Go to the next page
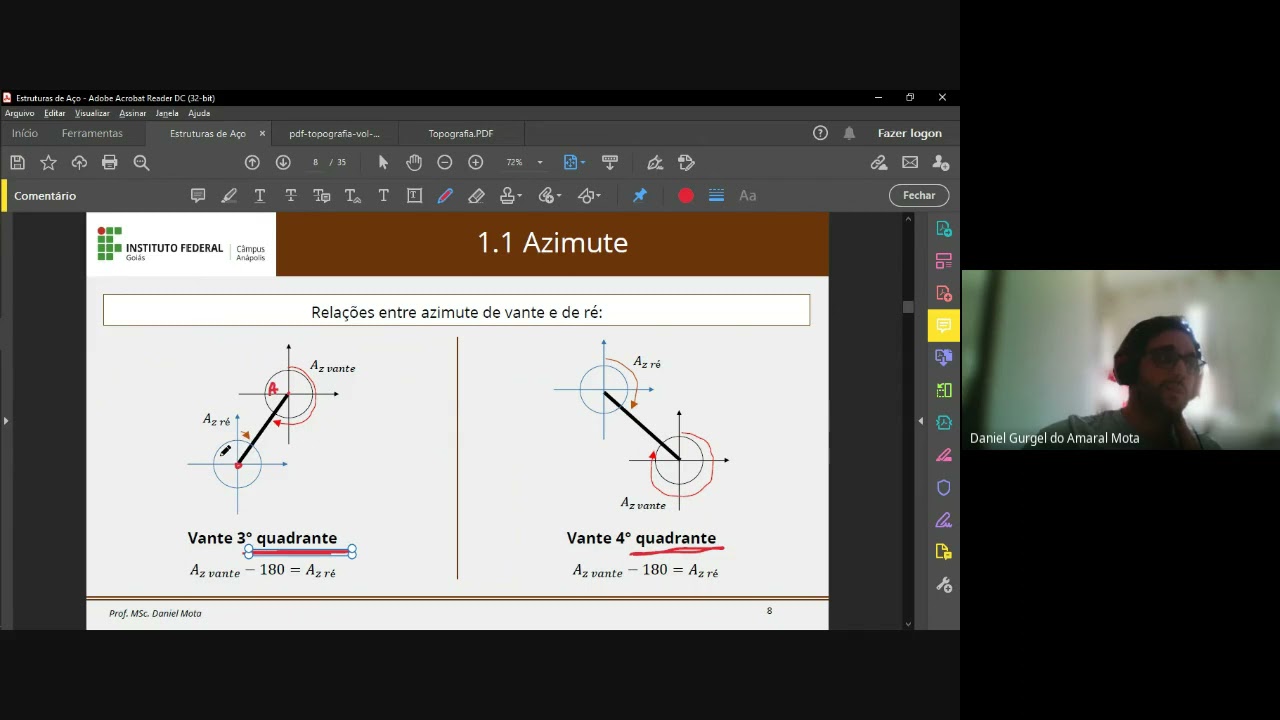1280x720 pixels. pos(283,162)
